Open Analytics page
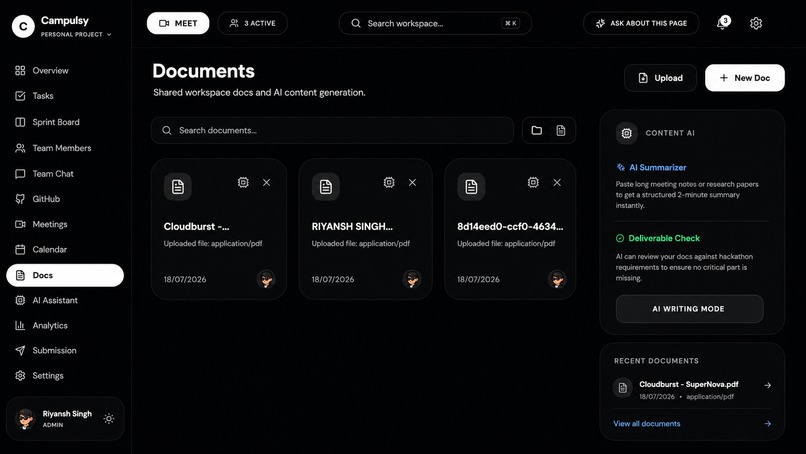The image size is (806, 454). pos(65,325)
